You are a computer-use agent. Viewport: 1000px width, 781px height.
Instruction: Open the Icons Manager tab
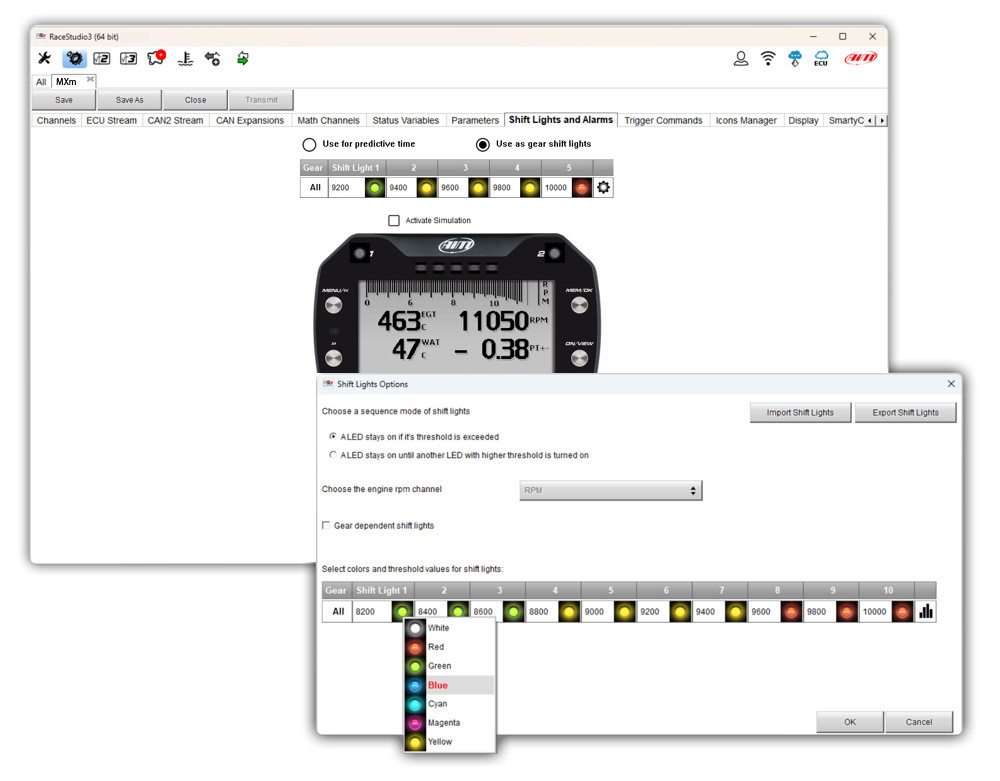click(x=745, y=121)
